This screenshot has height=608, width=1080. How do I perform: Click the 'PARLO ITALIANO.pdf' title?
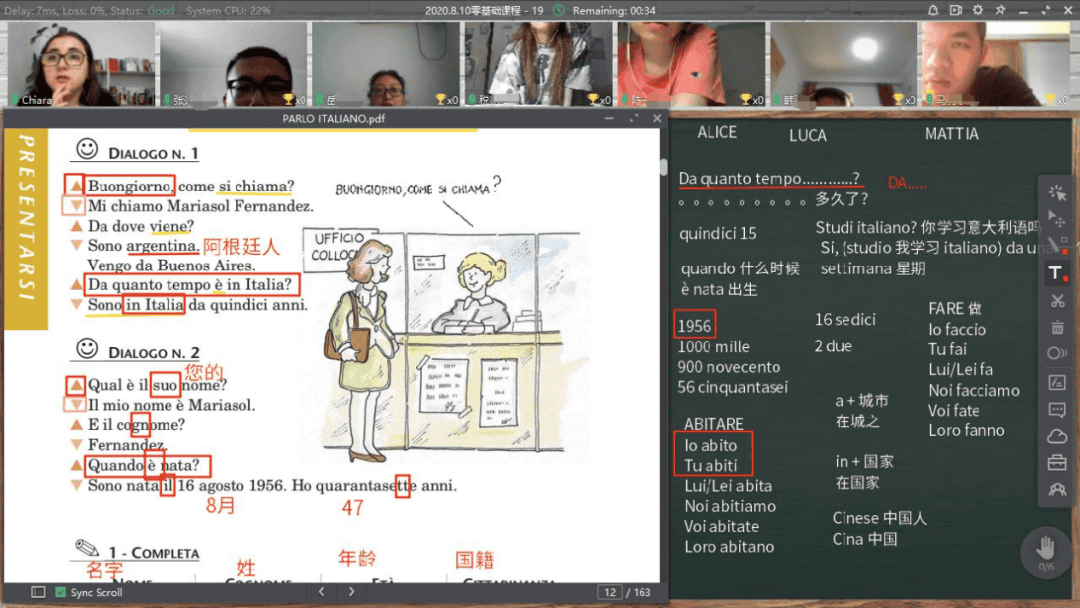coord(333,118)
